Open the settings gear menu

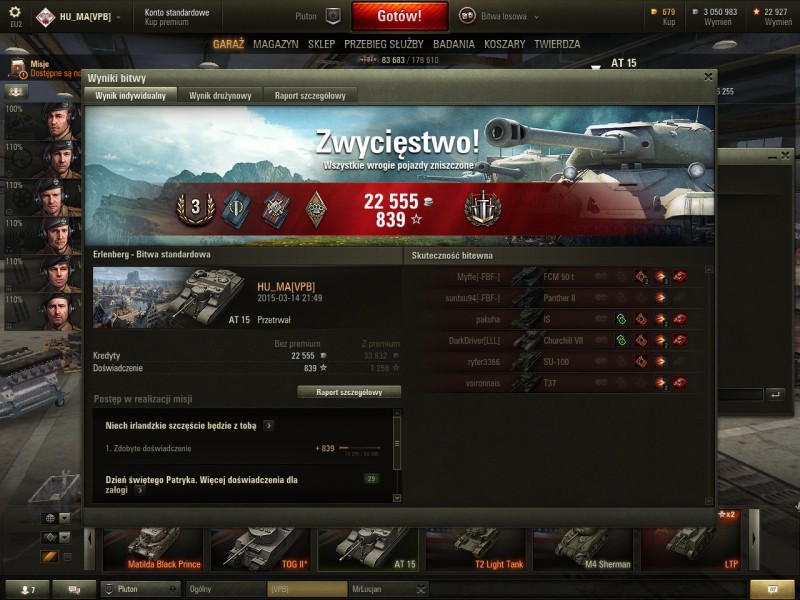[x=15, y=12]
